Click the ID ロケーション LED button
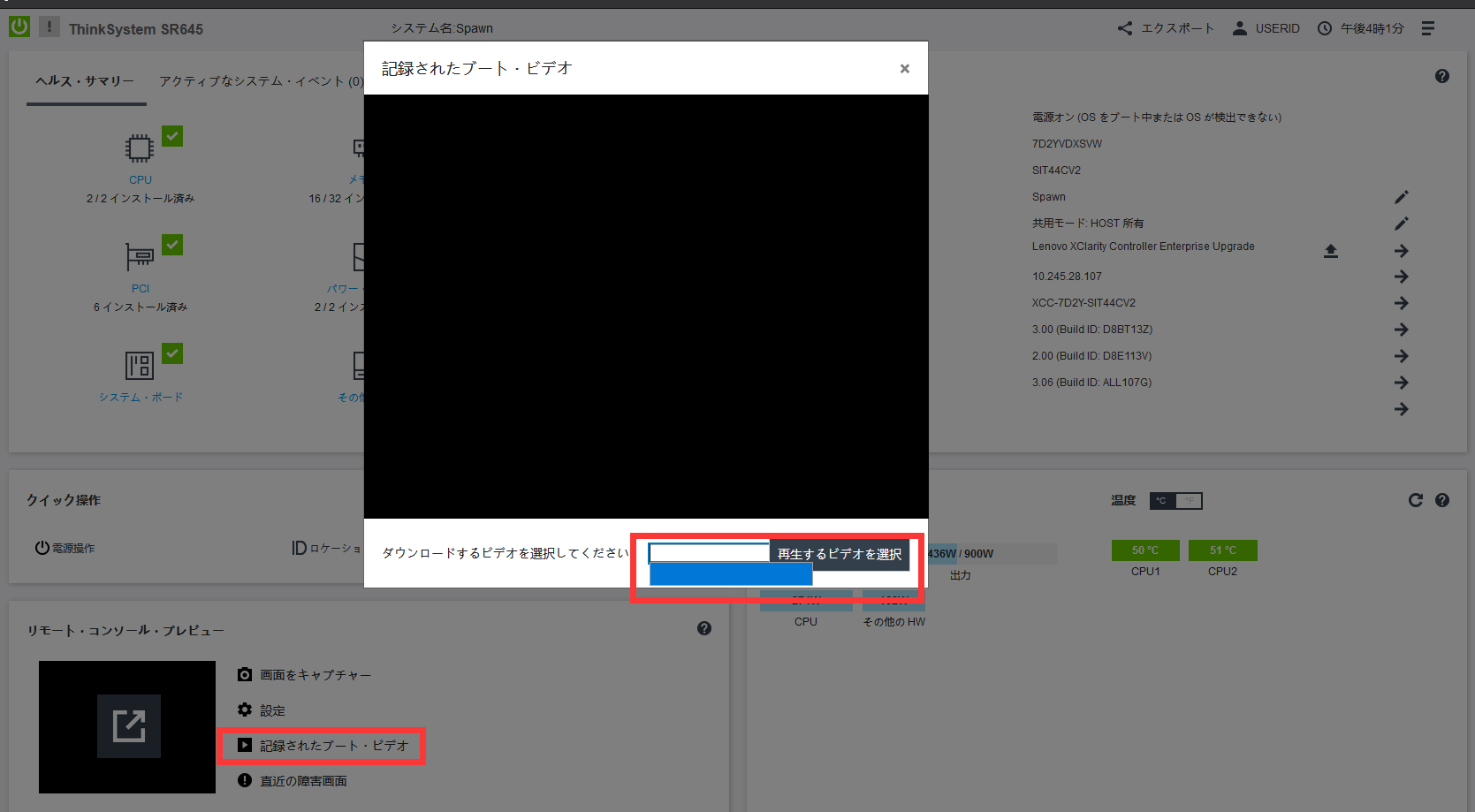Image resolution: width=1475 pixels, height=812 pixels. coord(326,549)
